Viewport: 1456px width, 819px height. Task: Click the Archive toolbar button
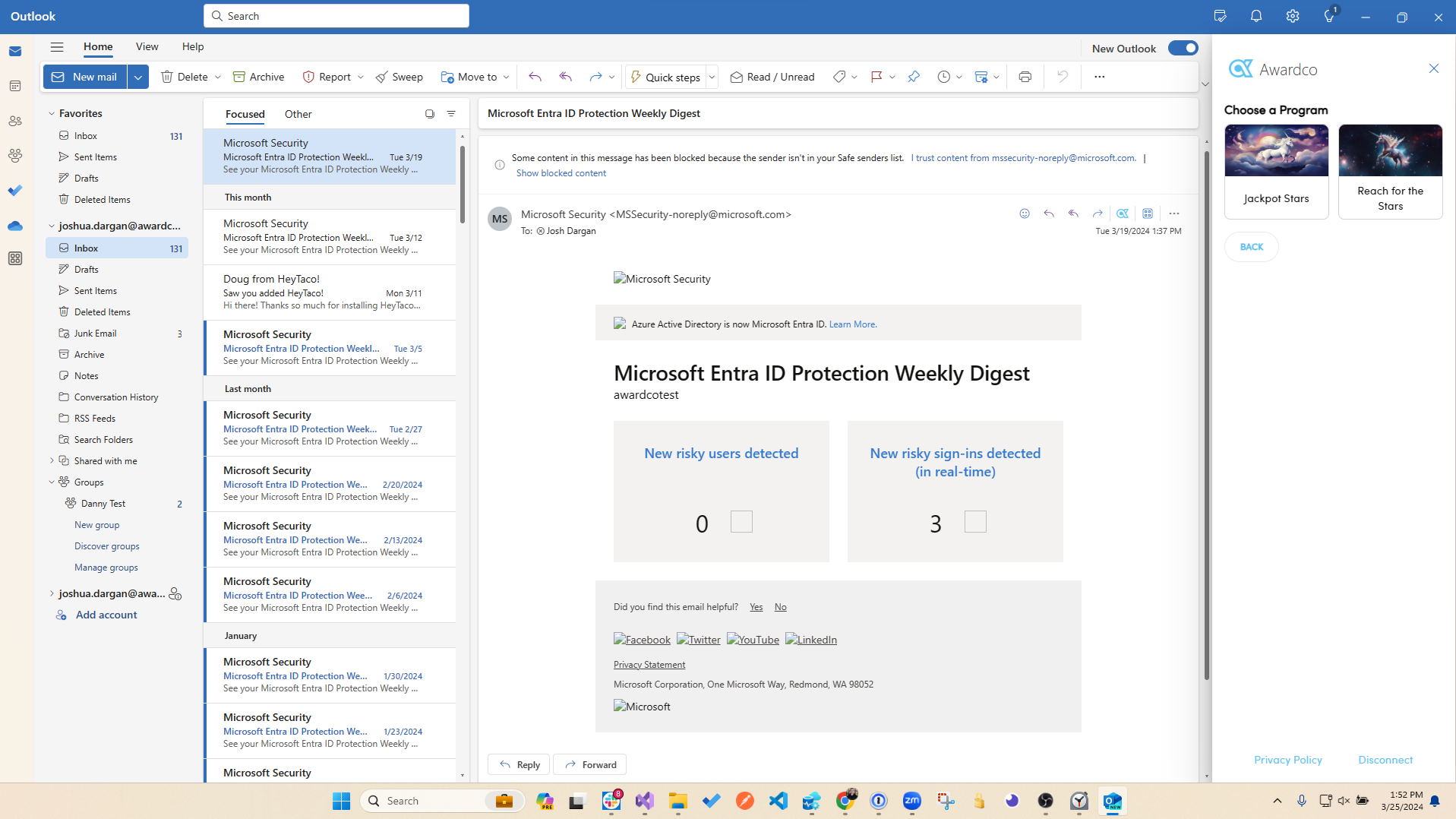[258, 77]
